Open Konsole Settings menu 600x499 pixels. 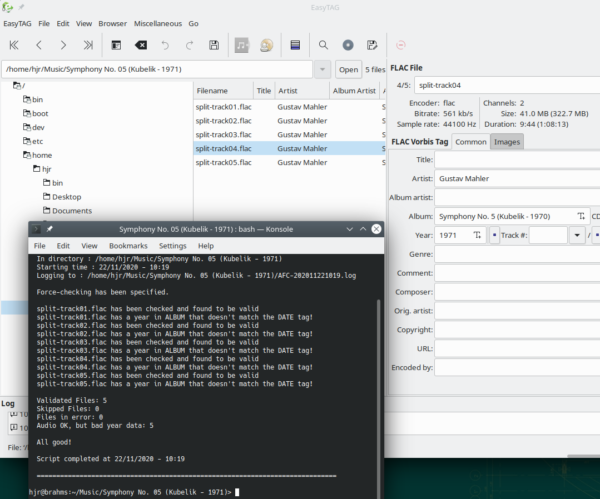[173, 246]
